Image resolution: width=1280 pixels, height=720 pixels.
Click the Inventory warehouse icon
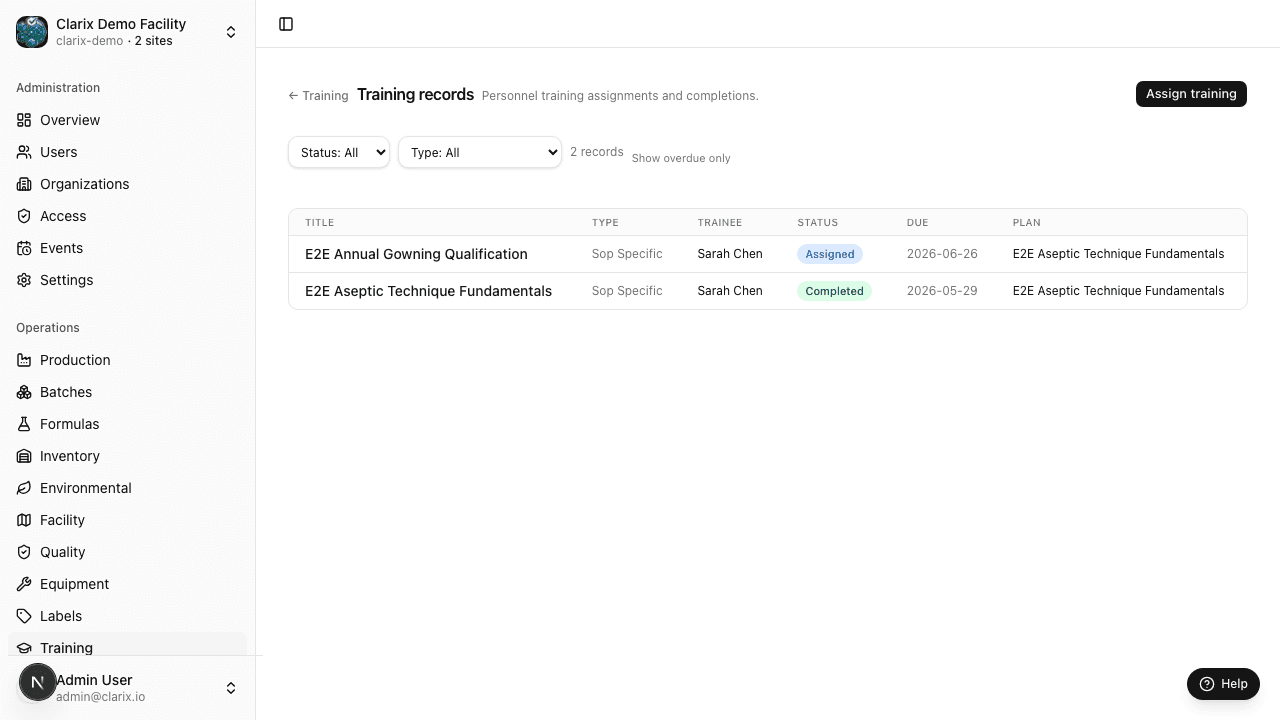[x=24, y=456]
